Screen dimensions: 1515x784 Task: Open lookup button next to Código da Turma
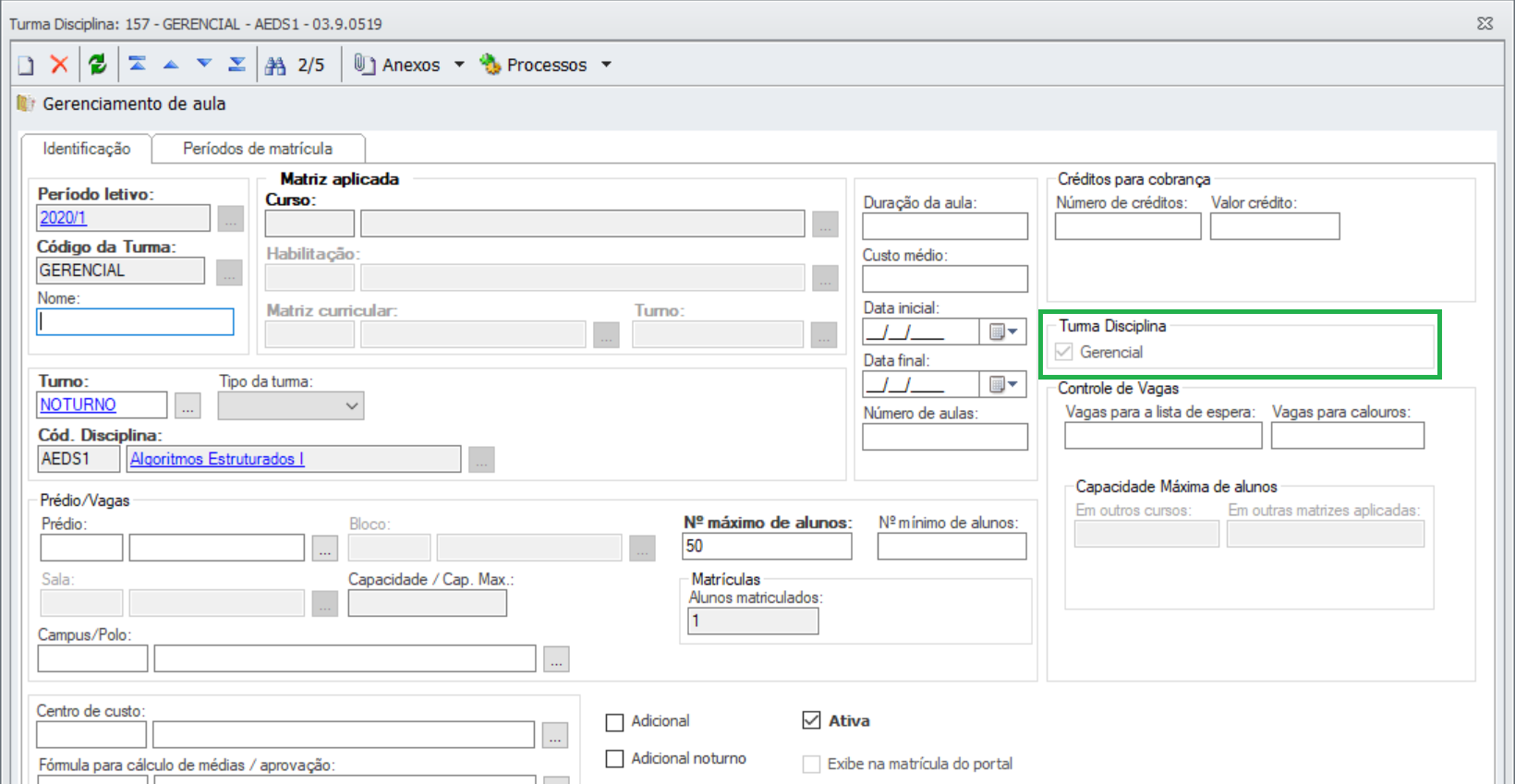[x=229, y=272]
